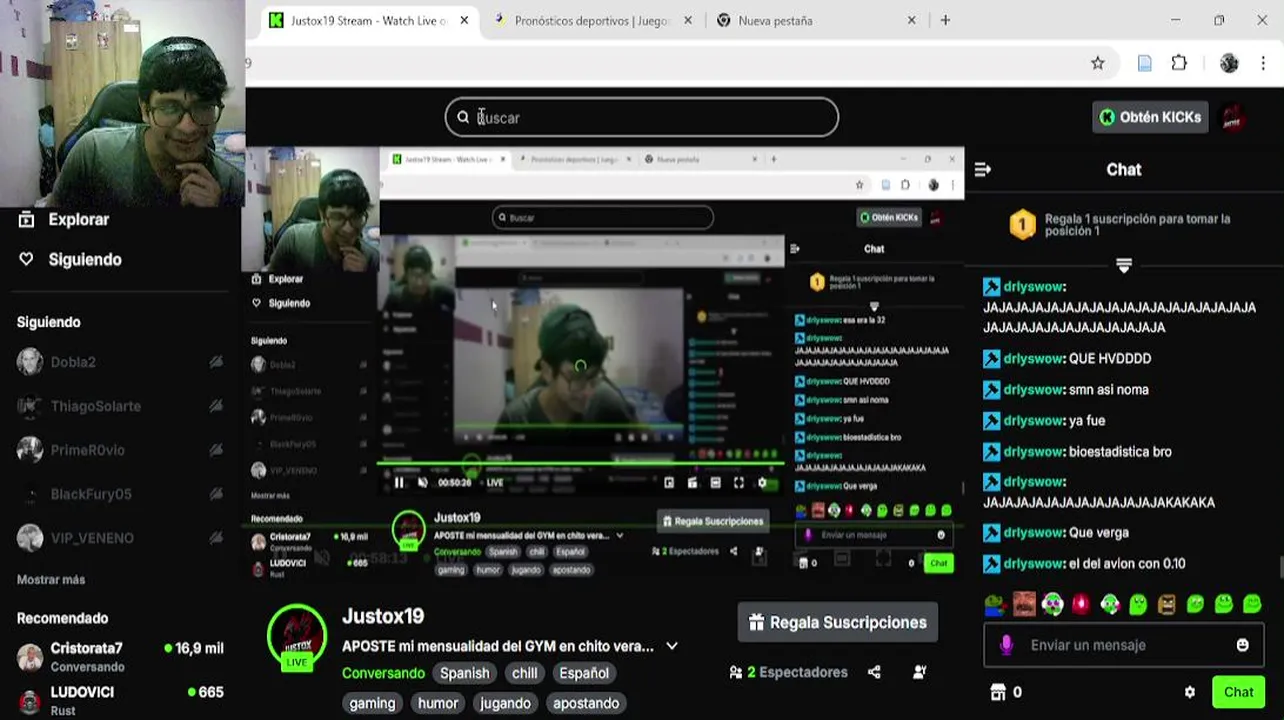Click the purple microphone icon in message box

tap(1006, 645)
